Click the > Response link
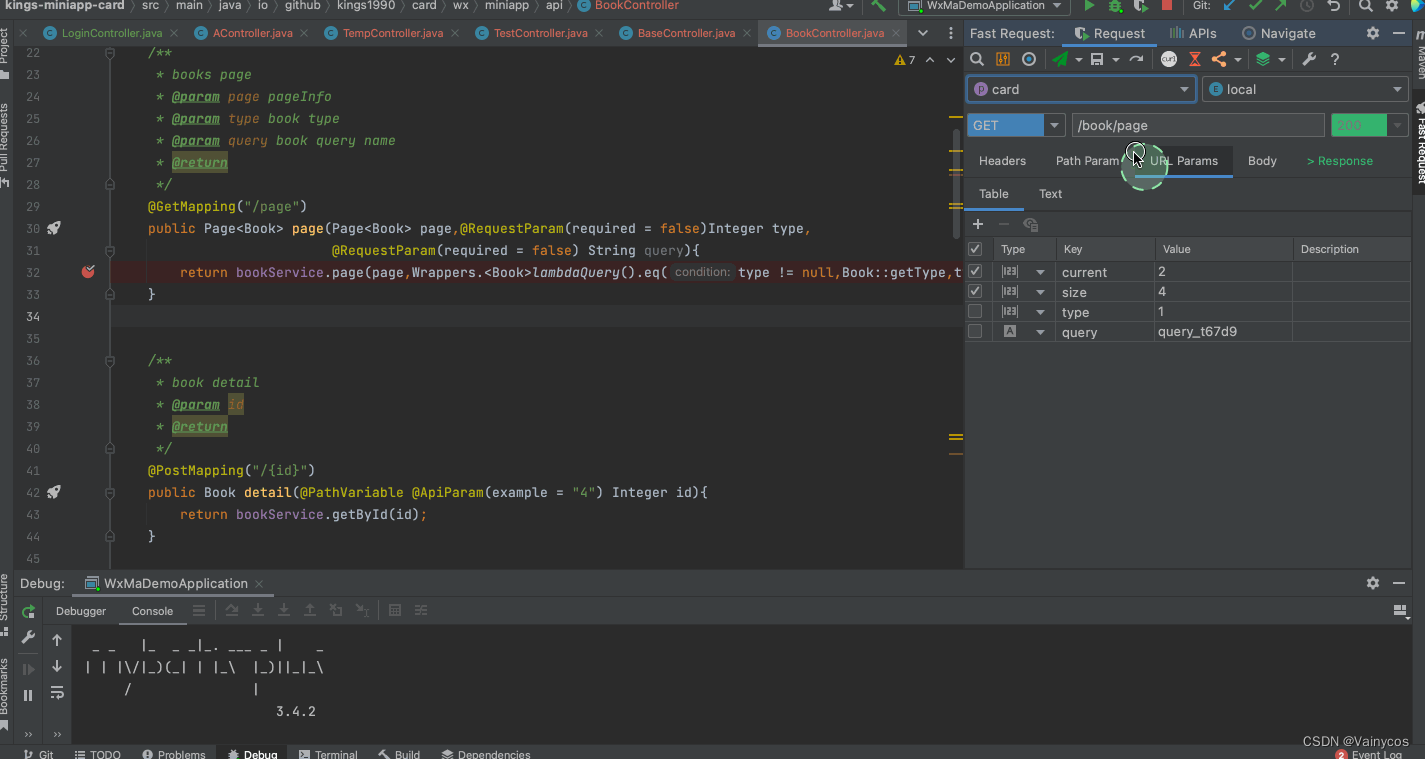This screenshot has width=1425, height=759. 1339,161
